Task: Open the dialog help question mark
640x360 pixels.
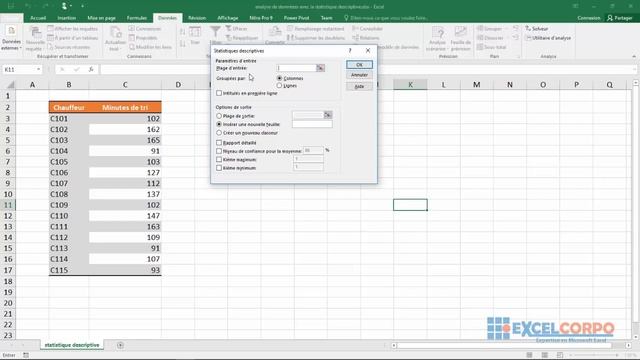Action: (x=350, y=51)
